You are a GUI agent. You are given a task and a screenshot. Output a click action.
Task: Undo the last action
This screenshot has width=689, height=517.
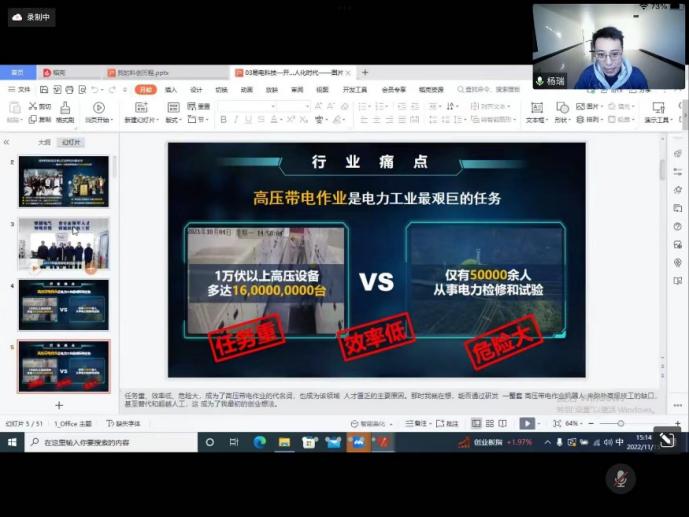pos(95,90)
